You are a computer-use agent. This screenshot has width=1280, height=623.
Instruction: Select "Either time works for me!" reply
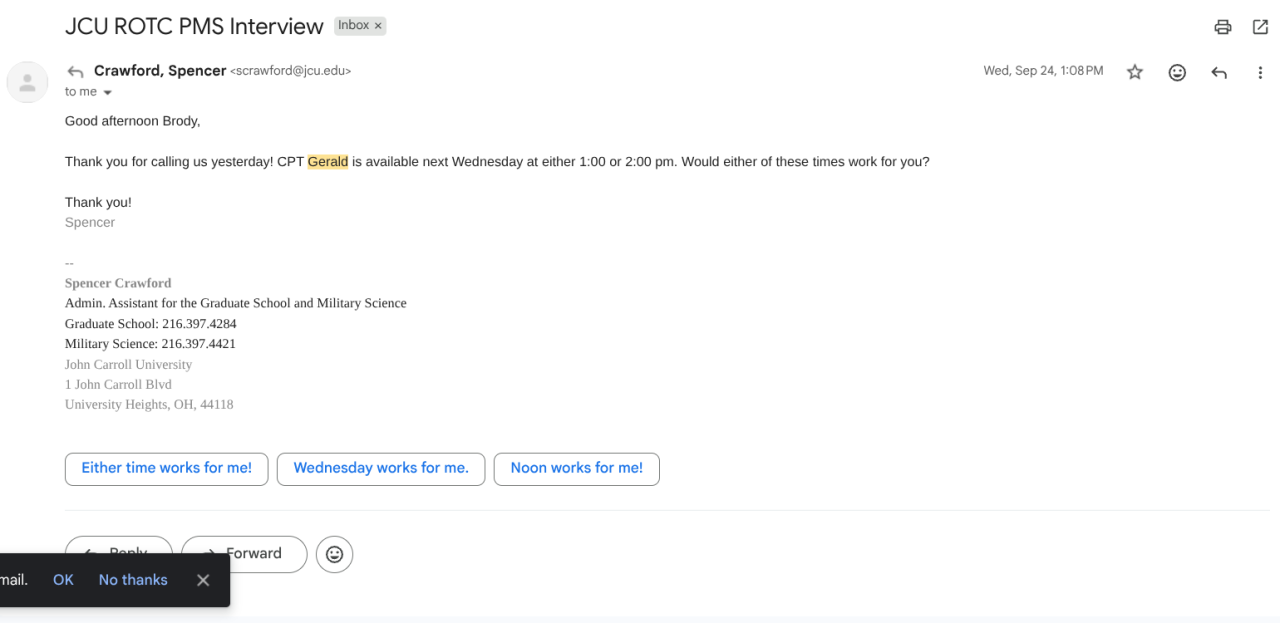tap(166, 468)
